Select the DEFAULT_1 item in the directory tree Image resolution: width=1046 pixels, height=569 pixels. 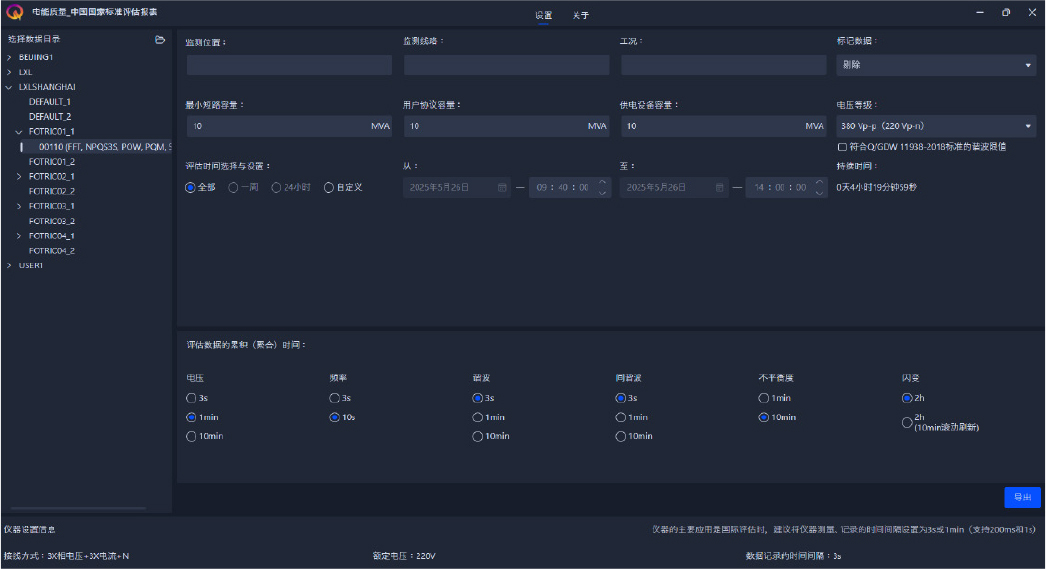tap(50, 102)
